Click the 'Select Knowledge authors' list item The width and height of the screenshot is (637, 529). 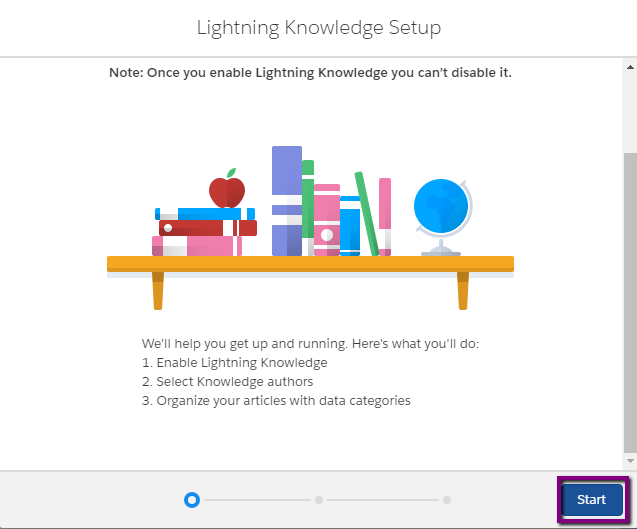(228, 382)
